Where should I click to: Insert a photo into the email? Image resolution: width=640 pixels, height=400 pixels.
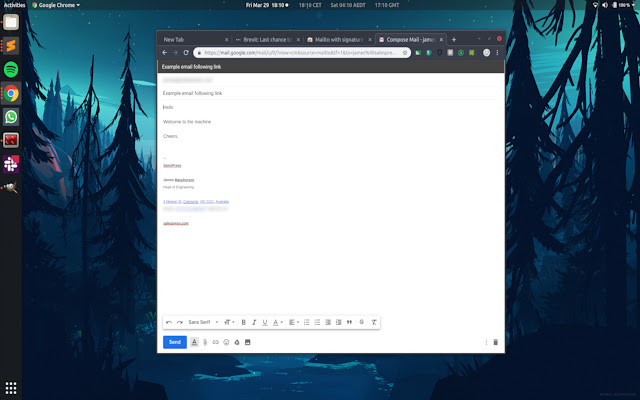[247, 342]
